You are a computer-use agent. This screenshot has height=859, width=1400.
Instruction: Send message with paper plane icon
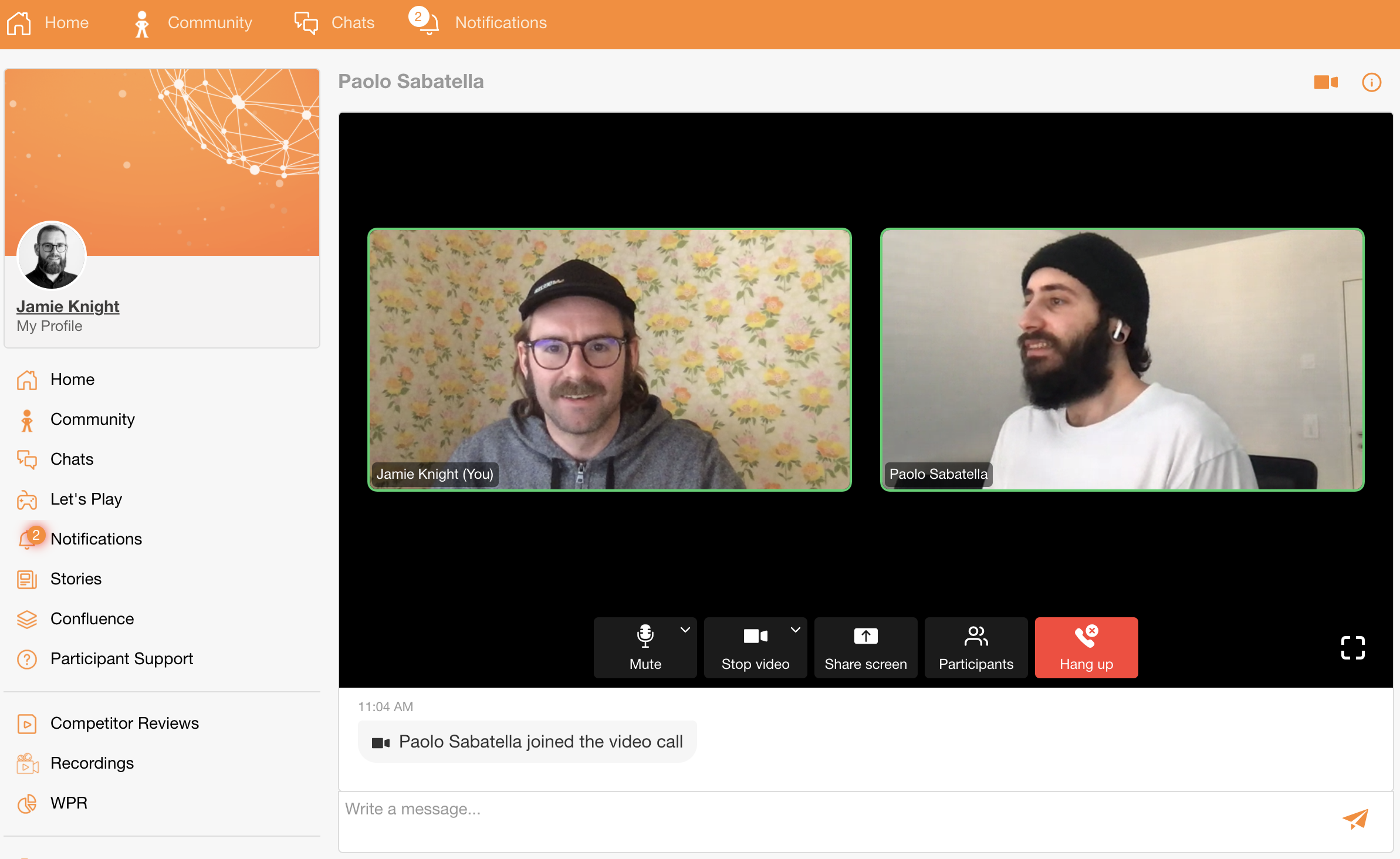(x=1355, y=819)
